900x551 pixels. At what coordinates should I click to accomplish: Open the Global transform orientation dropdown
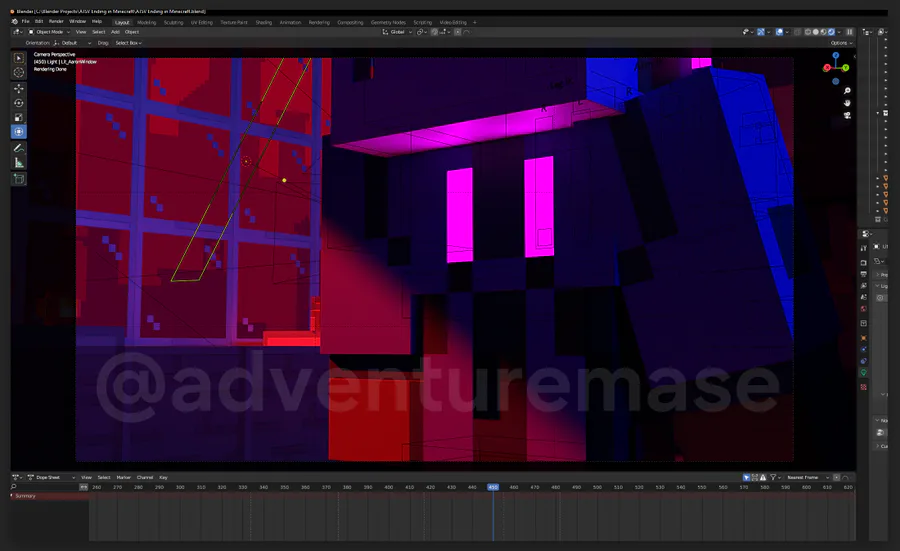pos(397,32)
